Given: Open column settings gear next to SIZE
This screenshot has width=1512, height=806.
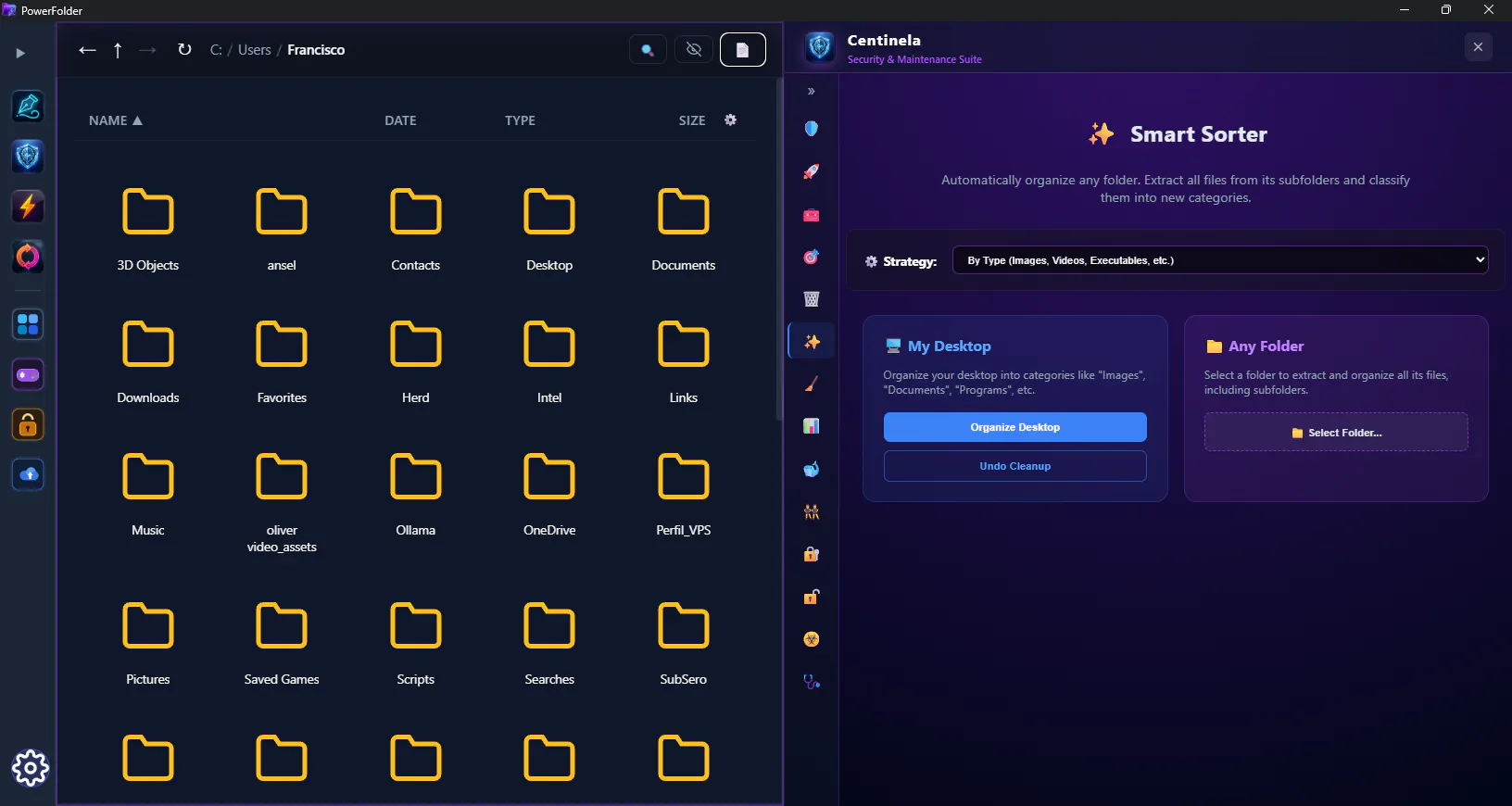Looking at the screenshot, I should (731, 120).
